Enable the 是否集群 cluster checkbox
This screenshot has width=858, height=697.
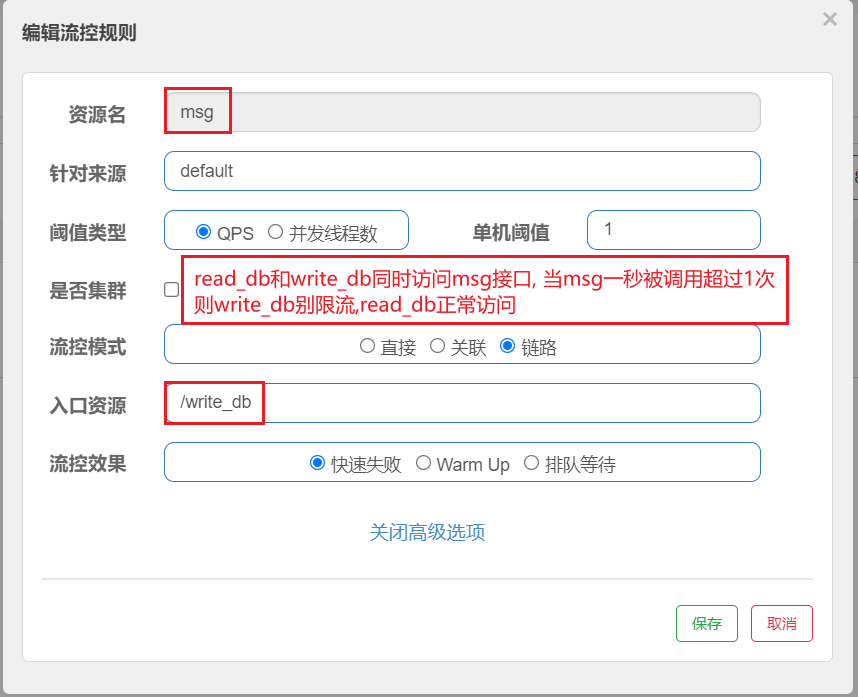[x=173, y=288]
